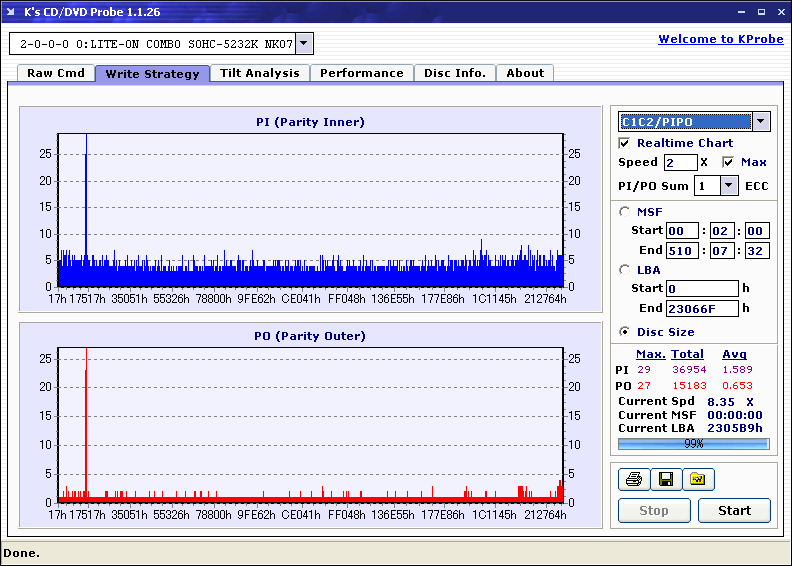792x566 pixels.
Task: Click the Avg column header
Action: (734, 354)
